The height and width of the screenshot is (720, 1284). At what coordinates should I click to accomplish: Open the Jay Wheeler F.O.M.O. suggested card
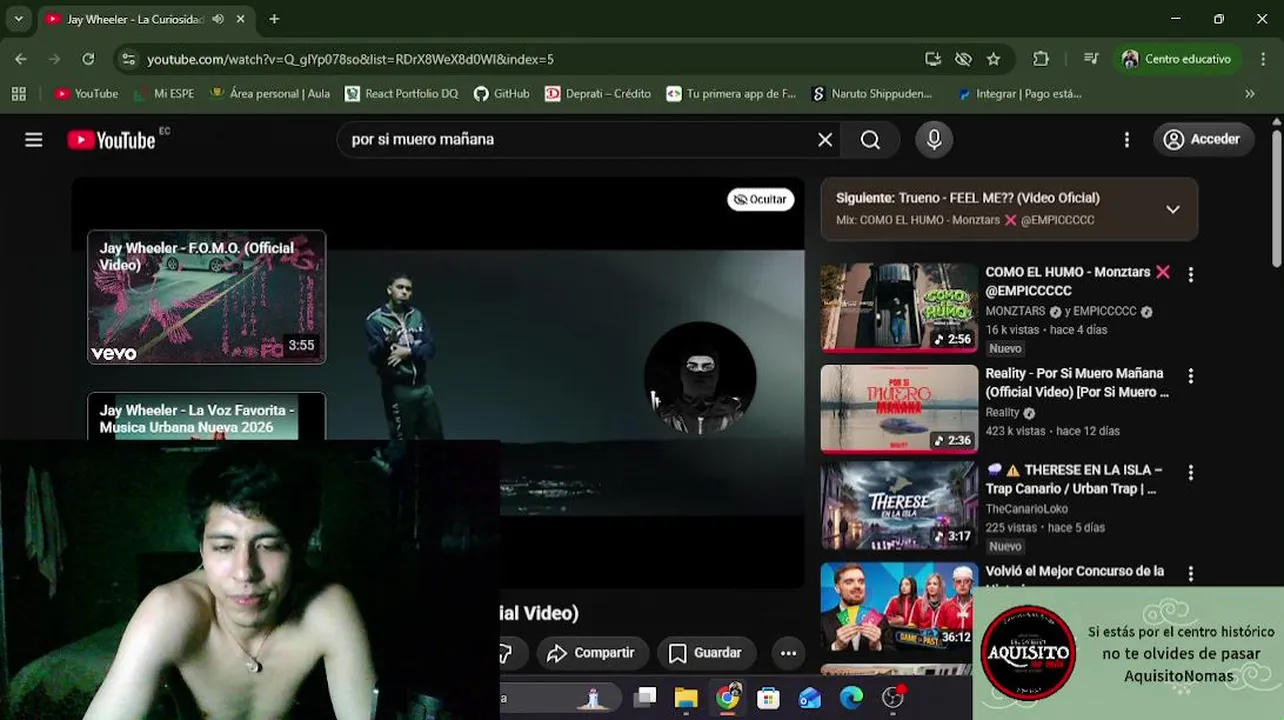coord(206,297)
